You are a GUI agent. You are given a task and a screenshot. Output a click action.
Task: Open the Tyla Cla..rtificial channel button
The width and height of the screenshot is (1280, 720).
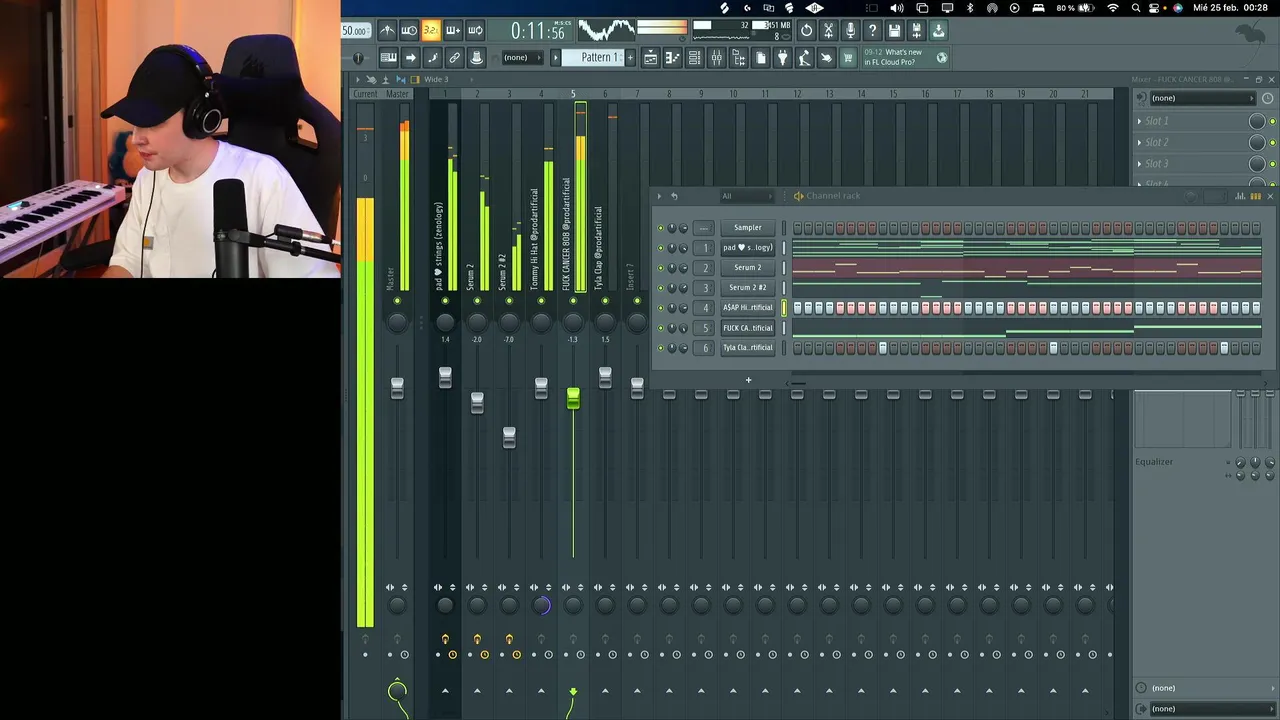(x=747, y=348)
